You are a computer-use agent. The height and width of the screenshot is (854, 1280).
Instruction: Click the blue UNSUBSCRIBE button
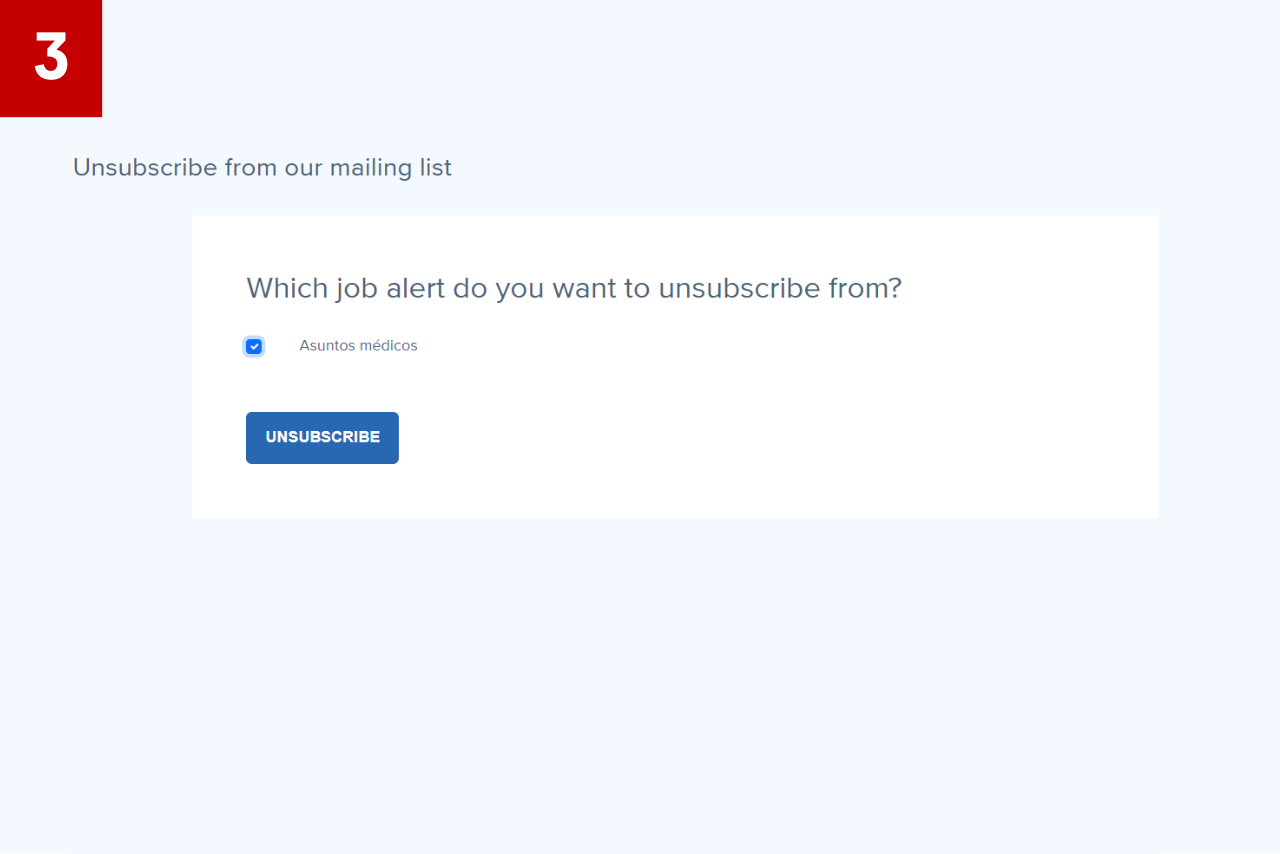(322, 438)
